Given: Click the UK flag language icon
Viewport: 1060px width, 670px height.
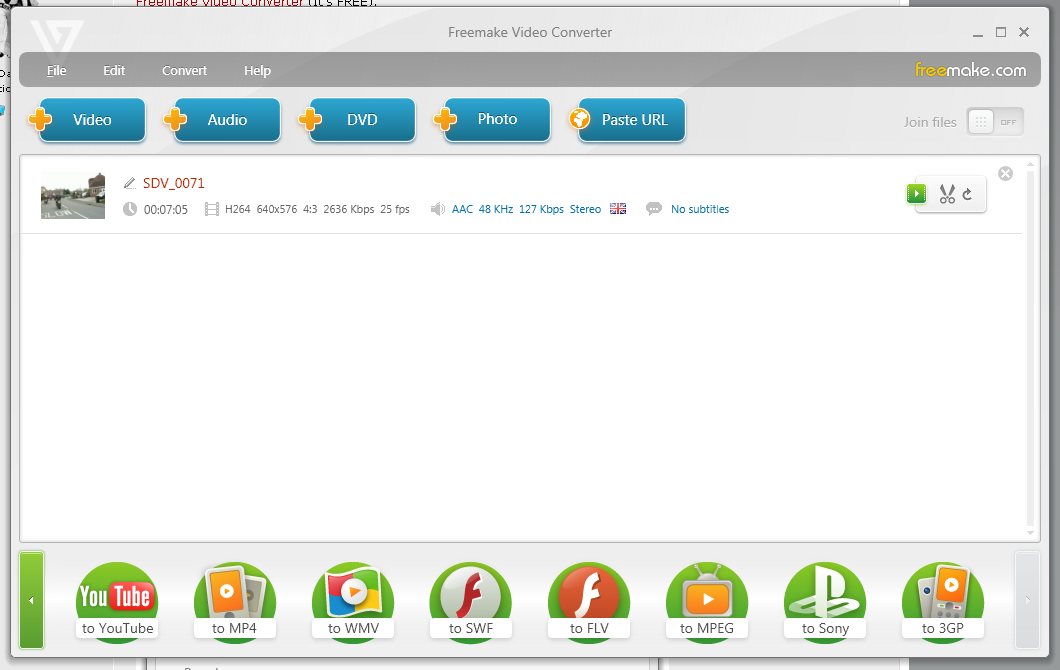Looking at the screenshot, I should (x=618, y=209).
